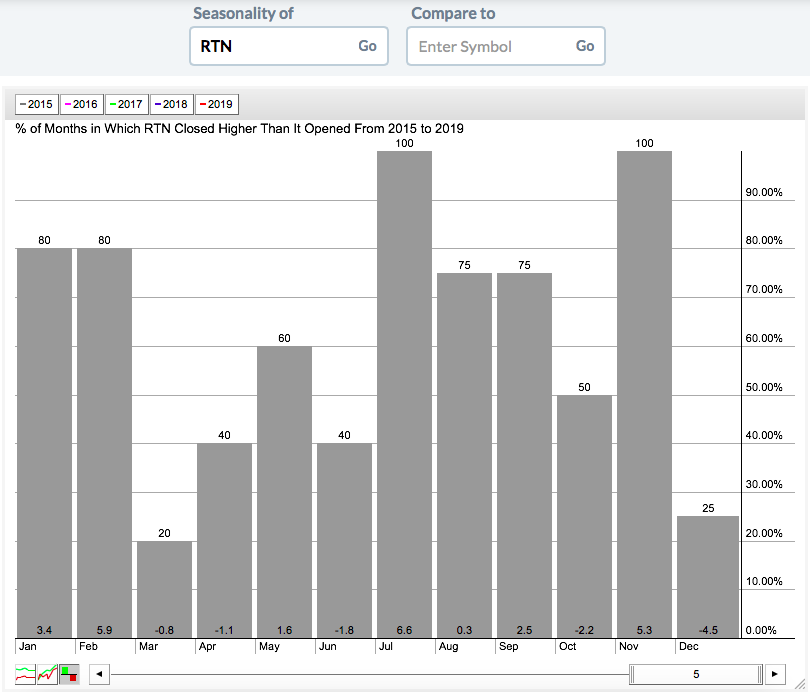Toggle the 2018 year series

[x=170, y=104]
